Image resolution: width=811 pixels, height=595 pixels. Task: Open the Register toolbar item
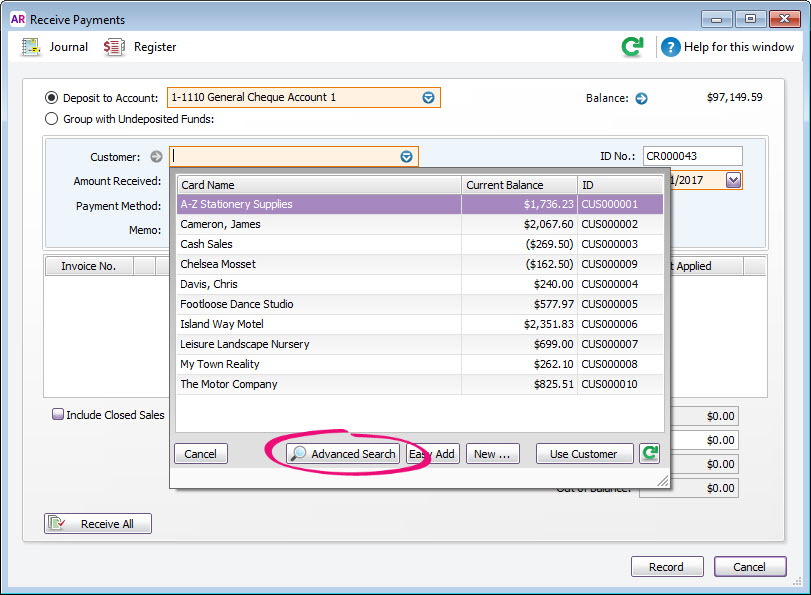click(x=140, y=47)
